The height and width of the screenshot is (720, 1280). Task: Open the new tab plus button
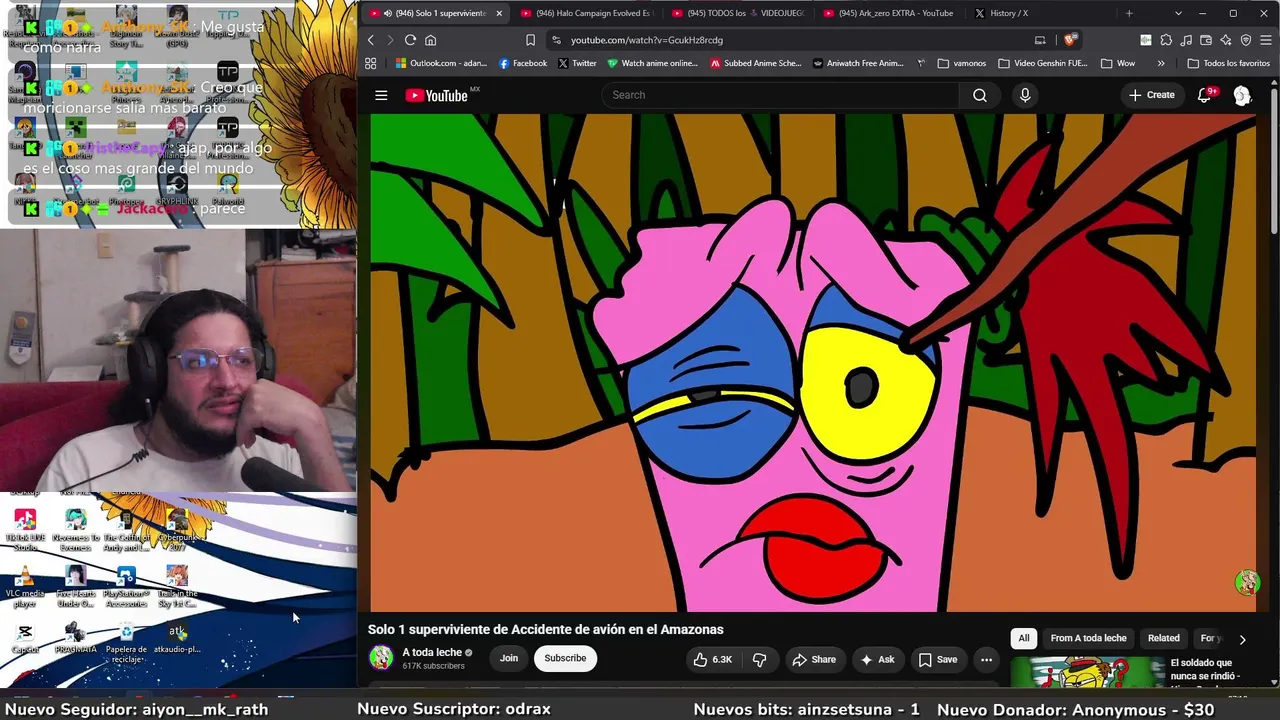[x=1129, y=13]
